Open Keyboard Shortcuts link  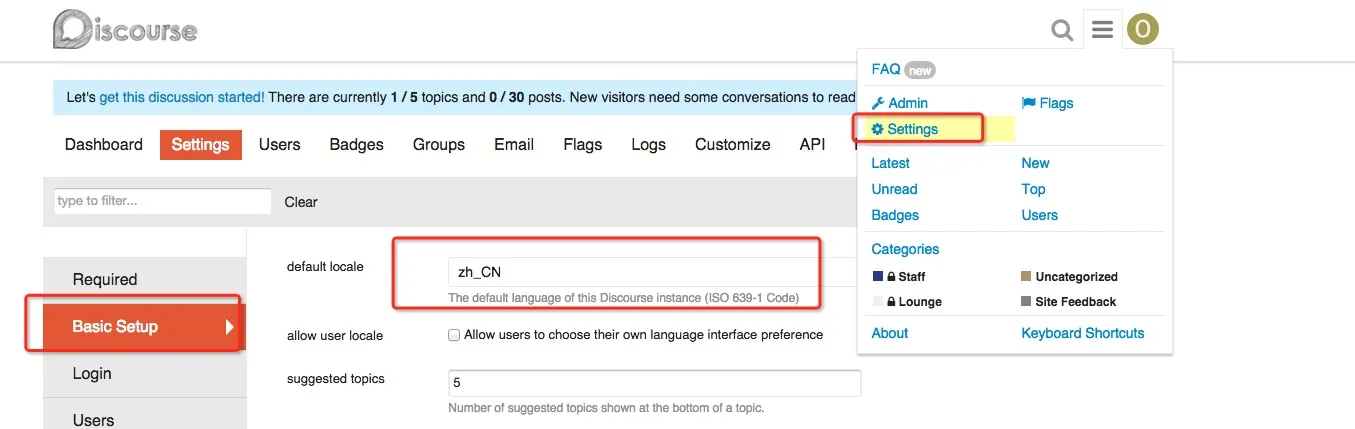click(1083, 333)
